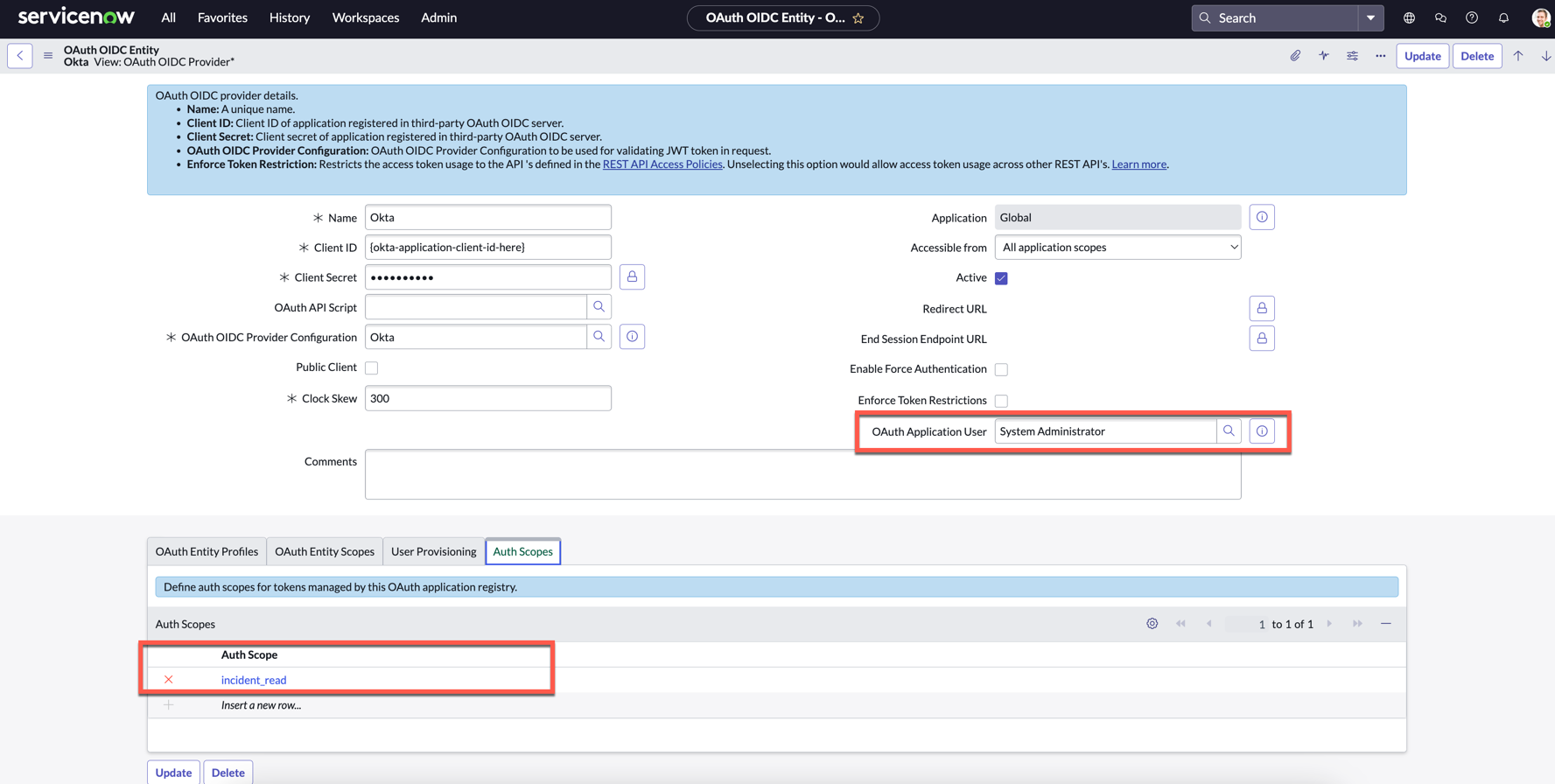Go to previous page of Auth Scopes
This screenshot has width=1555, height=784.
(x=1208, y=624)
